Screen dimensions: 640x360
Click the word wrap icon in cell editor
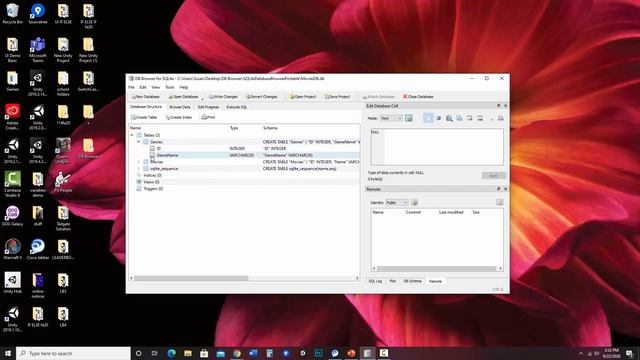(428, 118)
